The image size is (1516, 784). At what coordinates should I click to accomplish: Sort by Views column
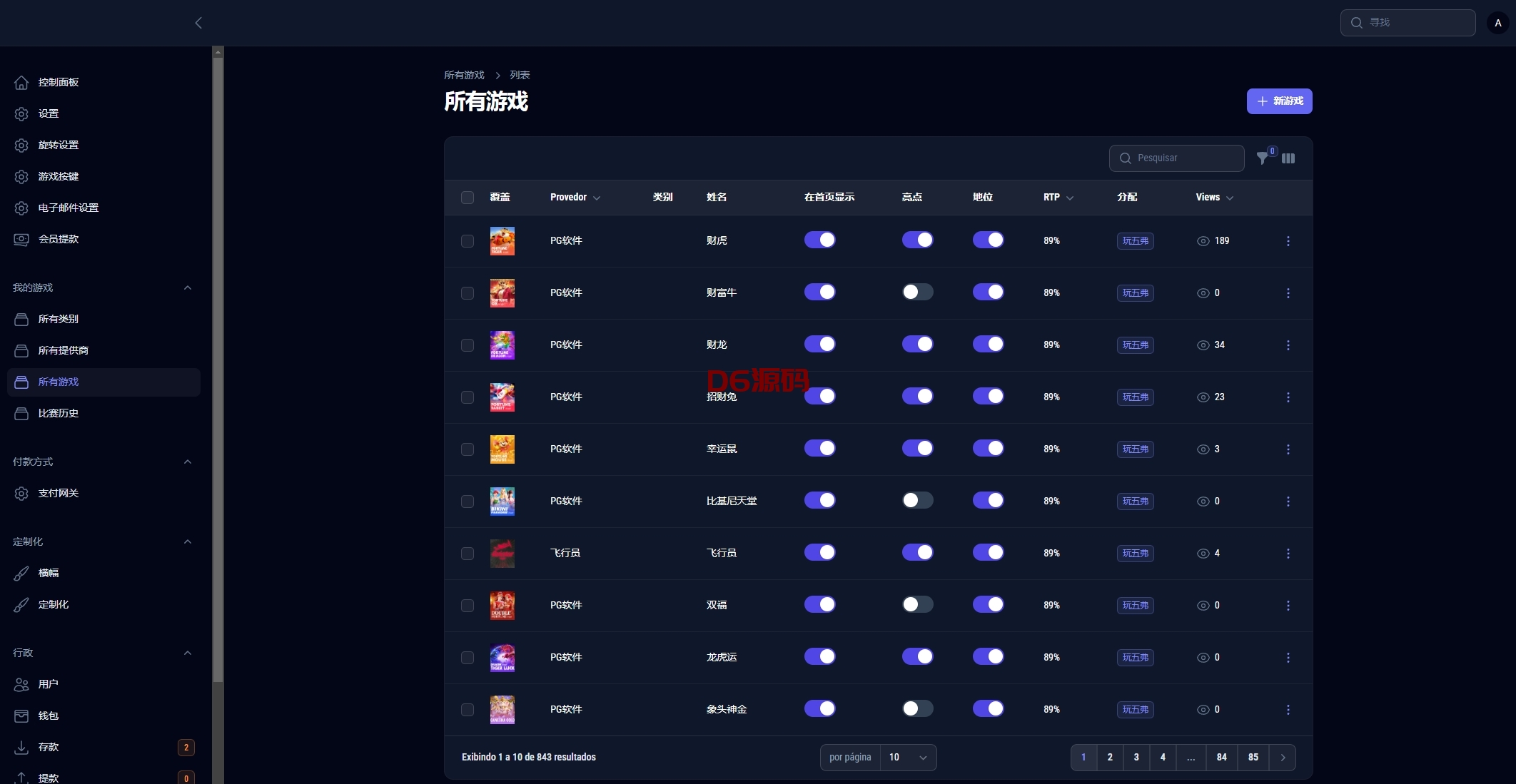(x=1215, y=198)
